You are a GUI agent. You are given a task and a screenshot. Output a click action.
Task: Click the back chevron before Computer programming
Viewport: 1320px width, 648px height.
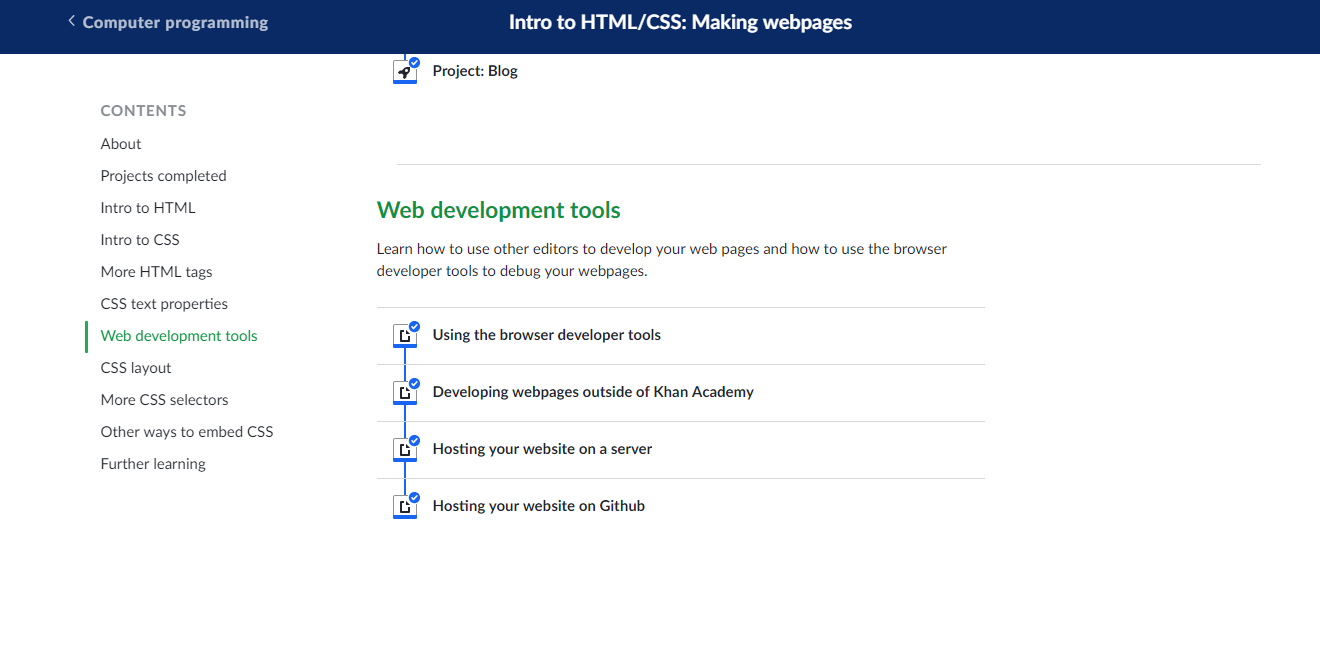tap(71, 21)
